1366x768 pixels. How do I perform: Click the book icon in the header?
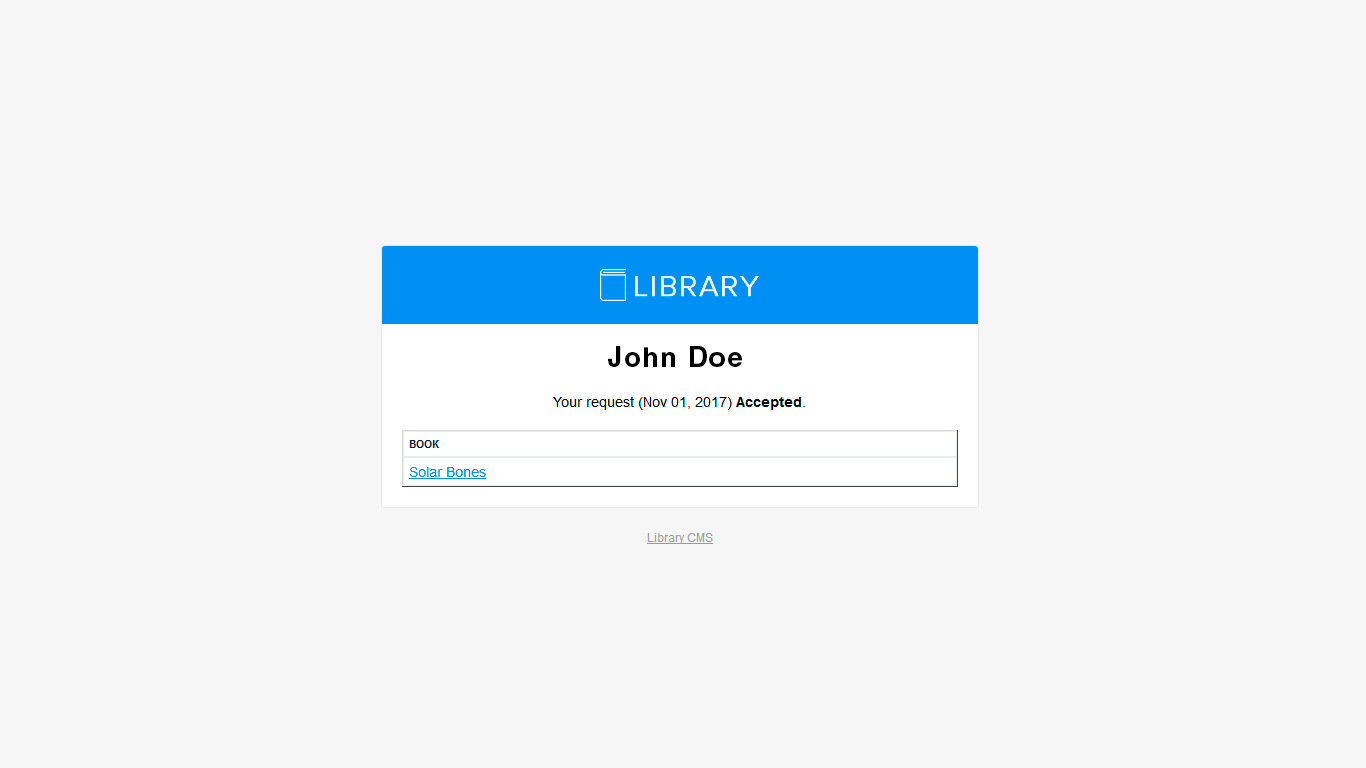coord(613,285)
